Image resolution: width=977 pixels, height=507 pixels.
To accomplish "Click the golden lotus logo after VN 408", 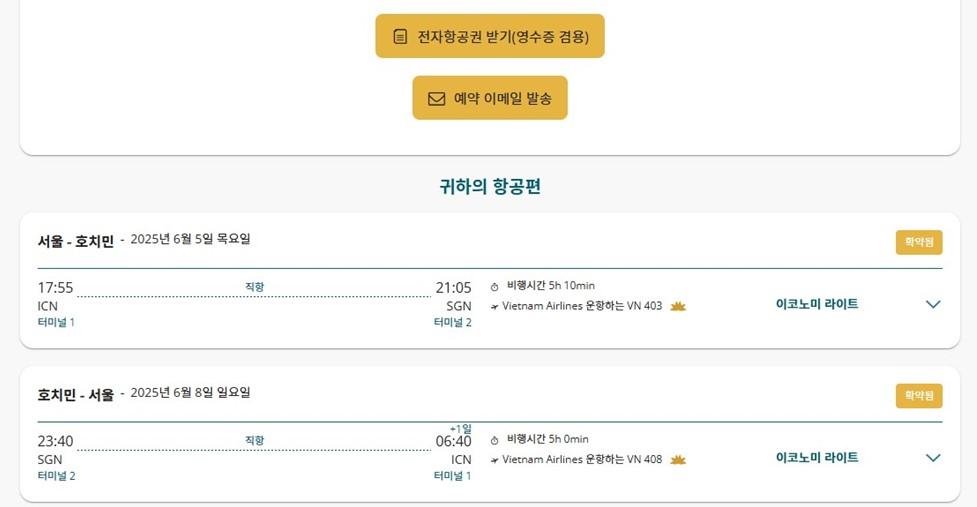I will point(678,459).
